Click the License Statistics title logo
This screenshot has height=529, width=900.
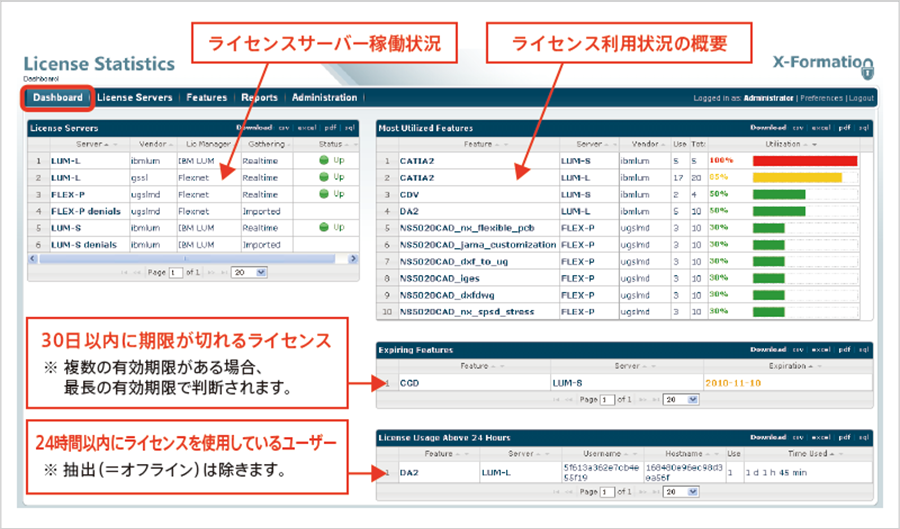click(x=99, y=64)
